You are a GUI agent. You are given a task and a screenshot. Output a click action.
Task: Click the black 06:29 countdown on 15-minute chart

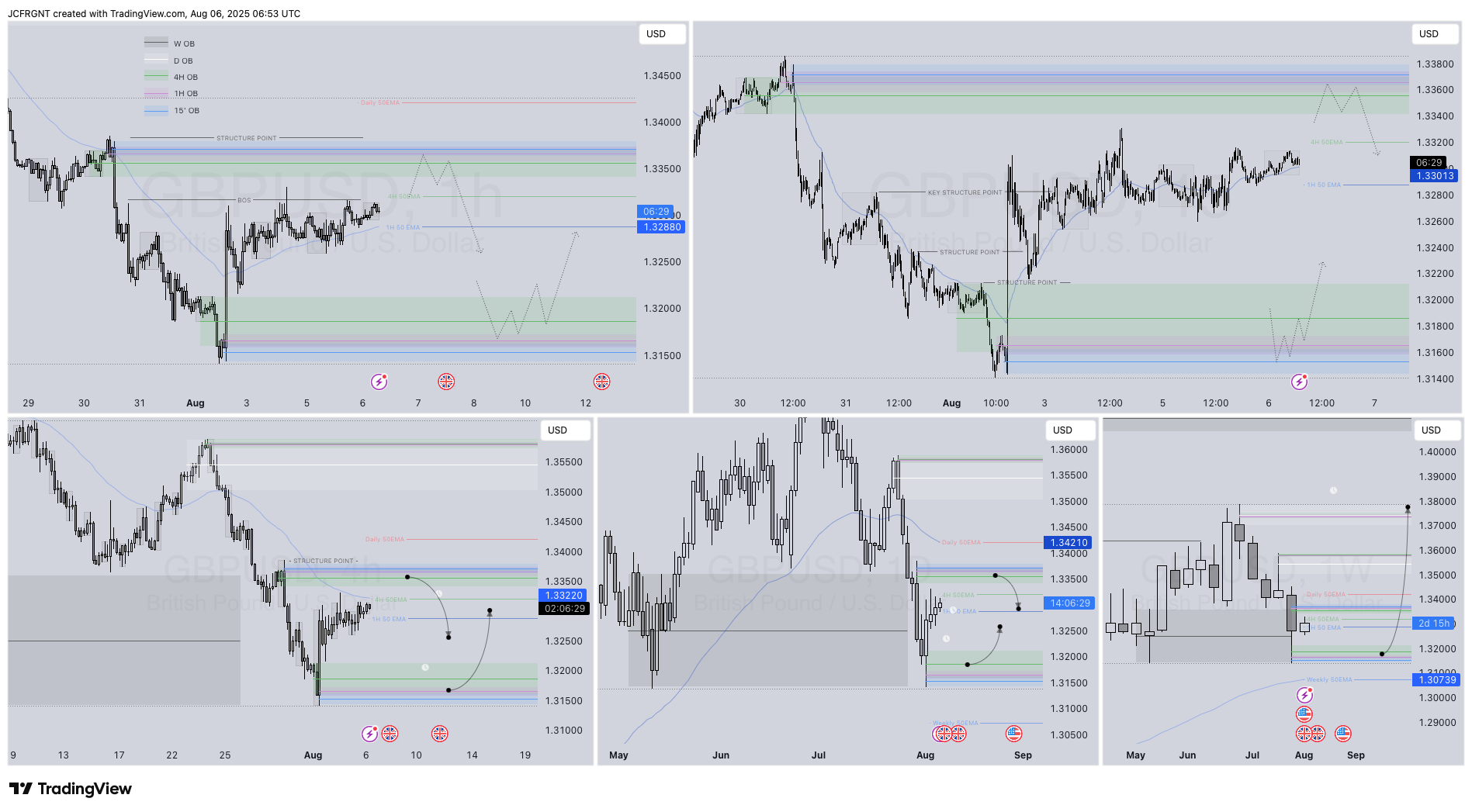1428,163
